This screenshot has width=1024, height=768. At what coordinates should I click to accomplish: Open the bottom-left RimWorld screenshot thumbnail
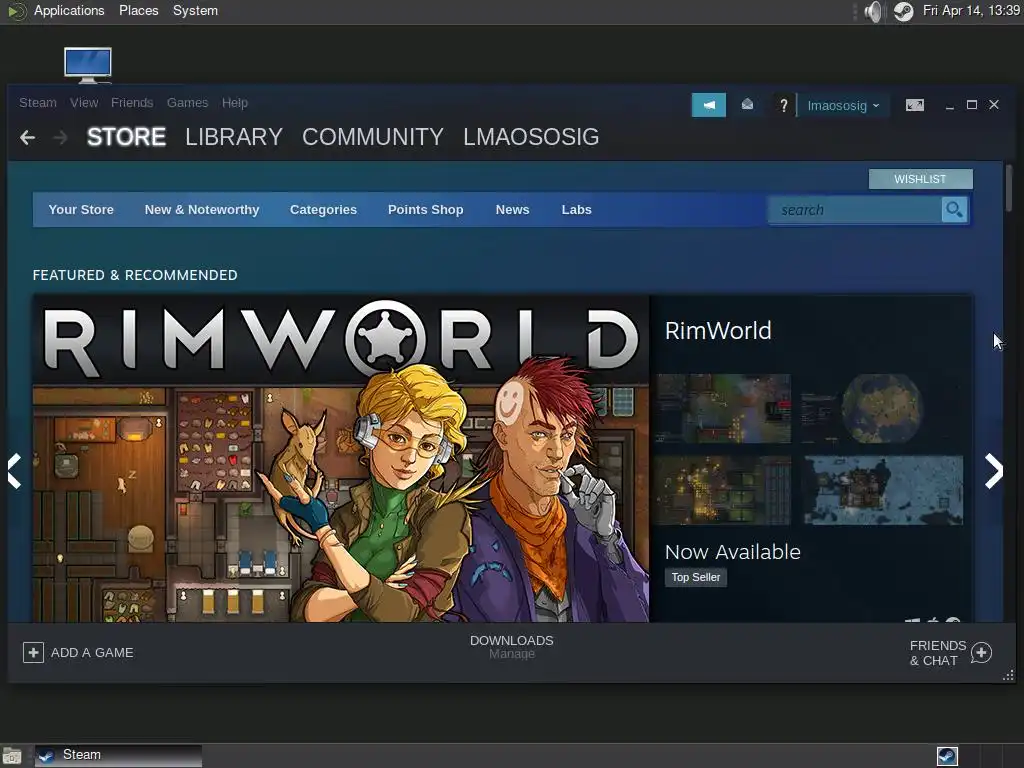[x=723, y=490]
